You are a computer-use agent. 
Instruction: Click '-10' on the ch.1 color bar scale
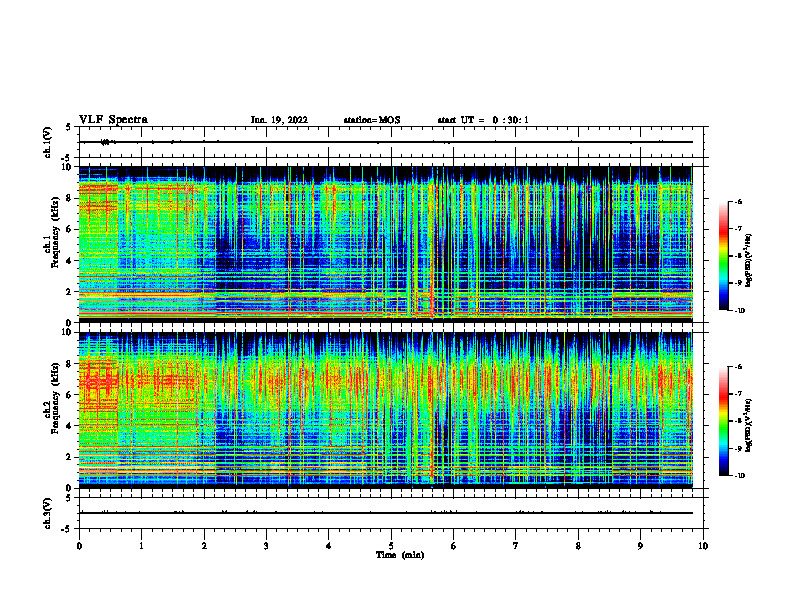click(739, 311)
